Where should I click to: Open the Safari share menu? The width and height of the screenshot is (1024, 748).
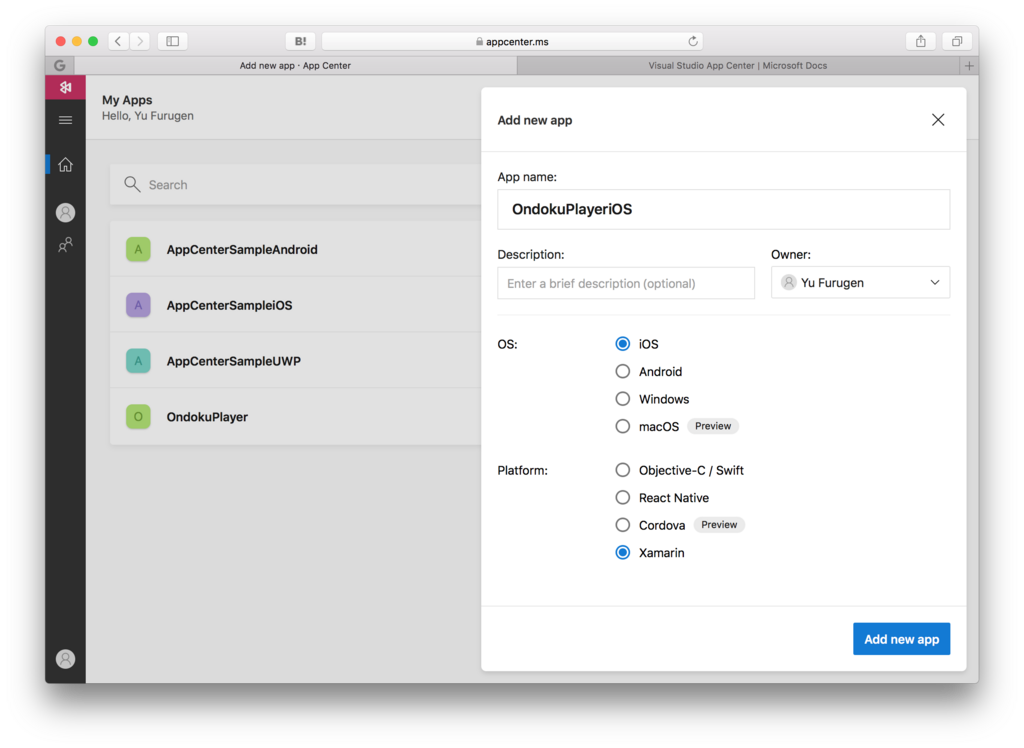[x=921, y=41]
